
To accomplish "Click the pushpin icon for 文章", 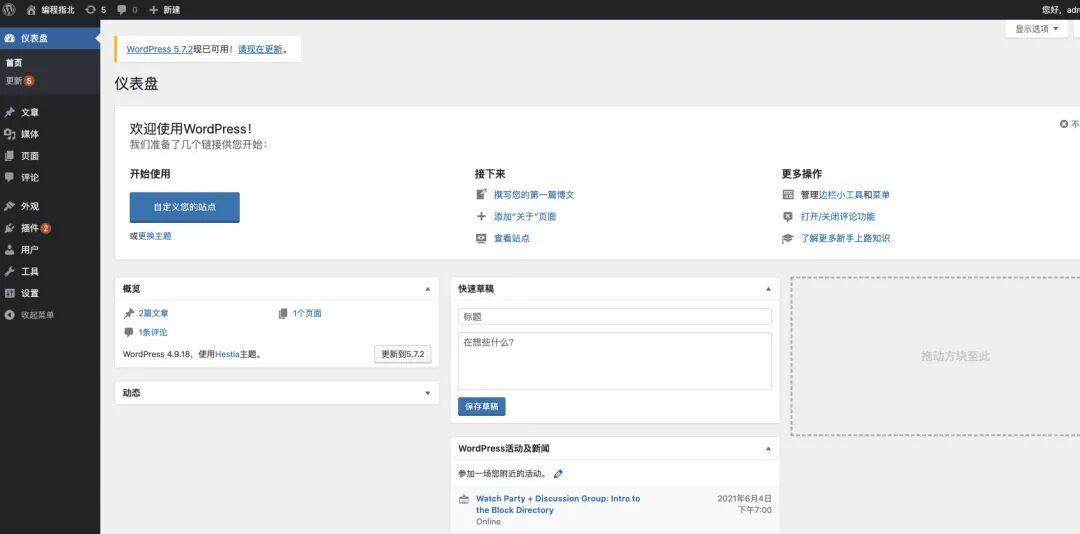I will [x=10, y=112].
